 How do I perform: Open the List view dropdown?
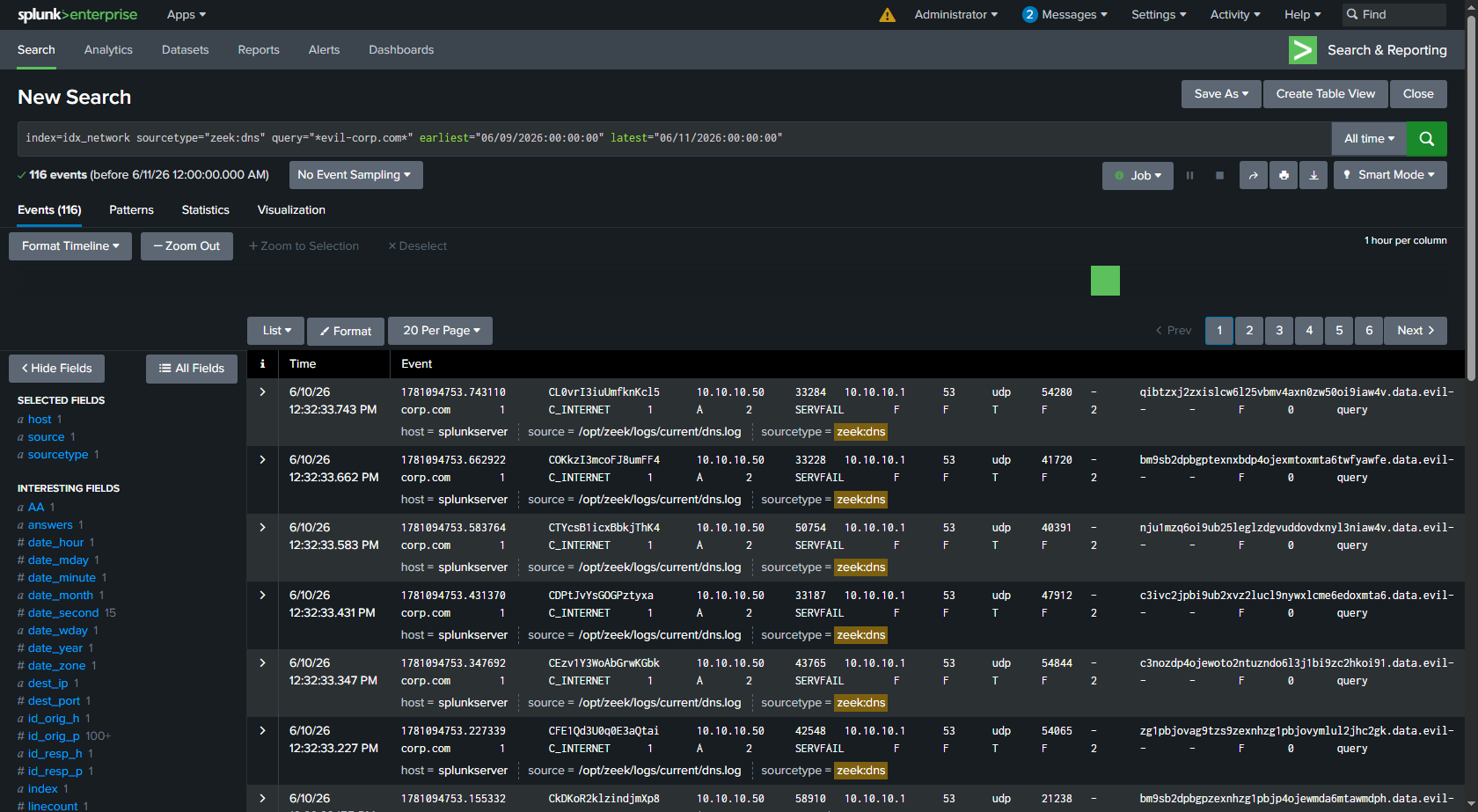276,331
